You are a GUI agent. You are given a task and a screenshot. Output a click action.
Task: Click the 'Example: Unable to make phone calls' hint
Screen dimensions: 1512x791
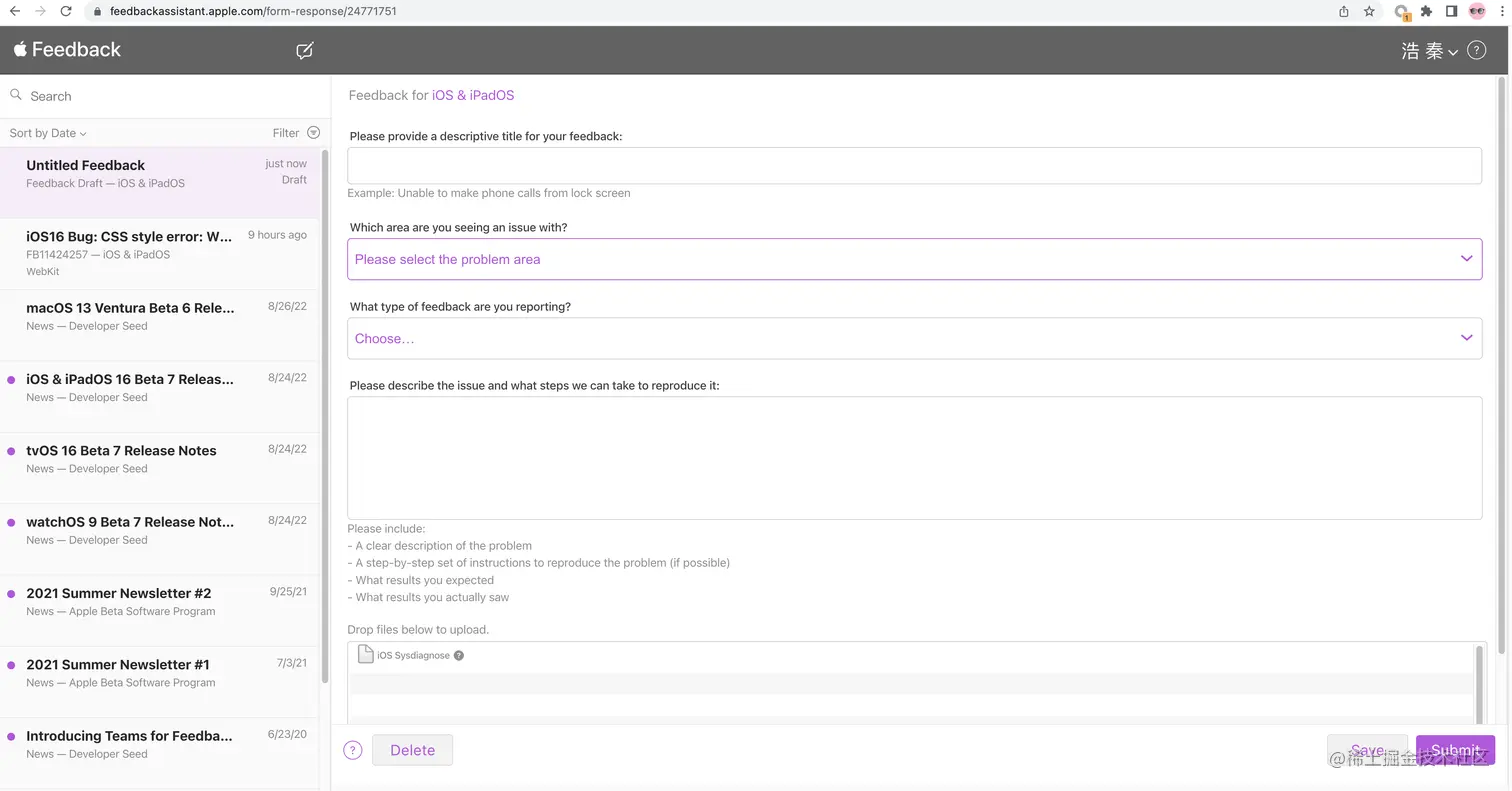point(489,193)
